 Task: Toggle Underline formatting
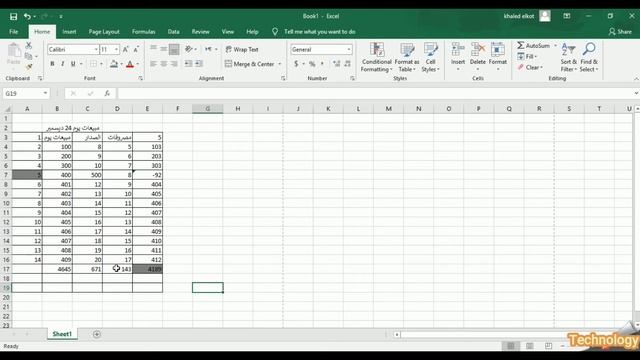[73, 64]
